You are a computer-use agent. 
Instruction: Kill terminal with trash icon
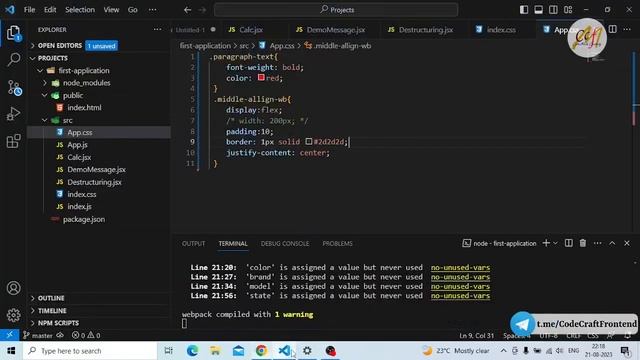583,243
